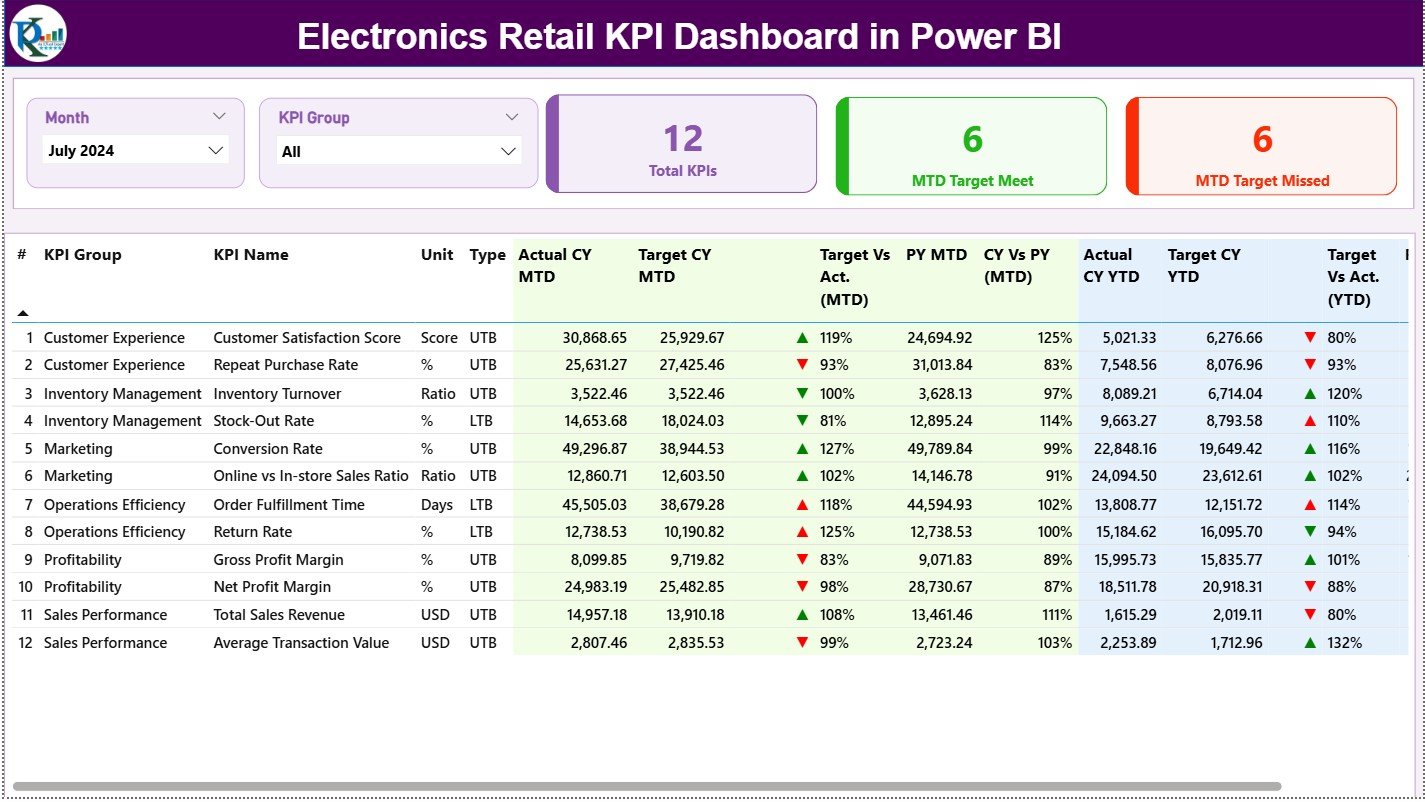
Task: Click the sort arrow under the # column header
Action: click(25, 311)
